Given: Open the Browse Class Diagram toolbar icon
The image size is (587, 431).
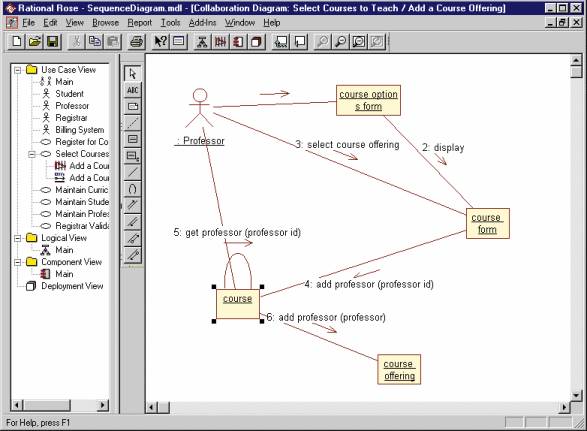Looking at the screenshot, I should [x=202, y=42].
